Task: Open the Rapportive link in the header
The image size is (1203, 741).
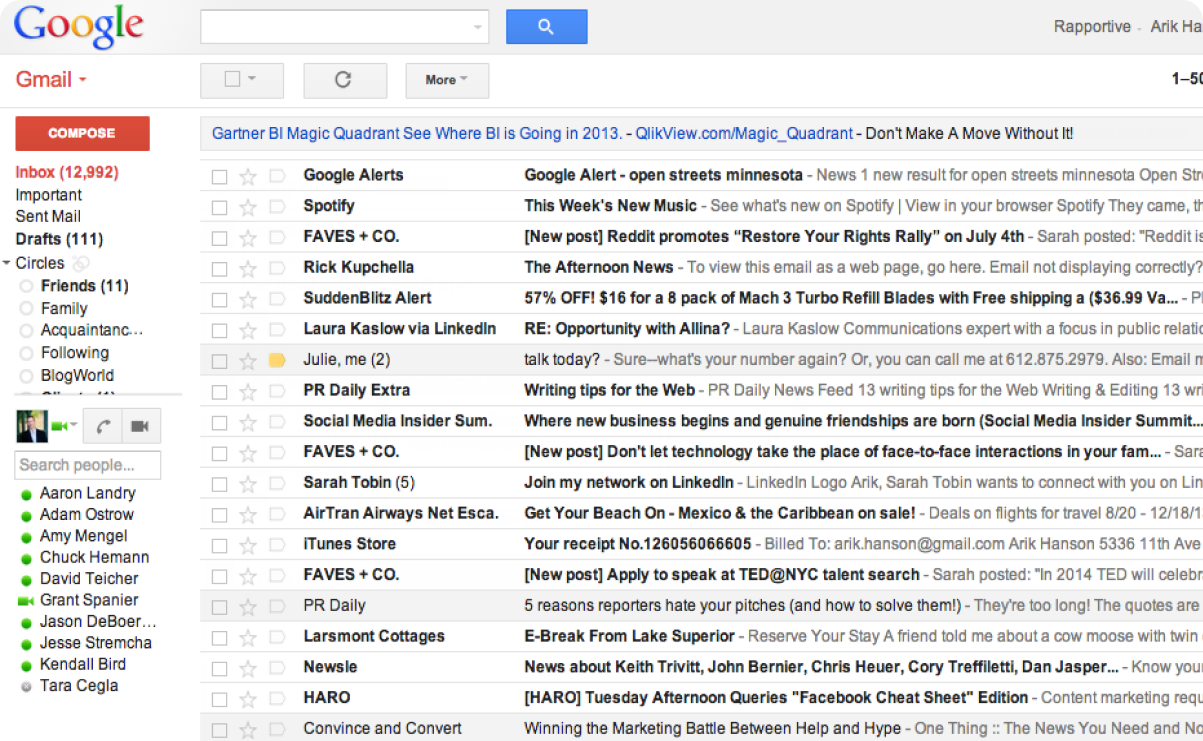Action: pyautogui.click(x=1092, y=27)
